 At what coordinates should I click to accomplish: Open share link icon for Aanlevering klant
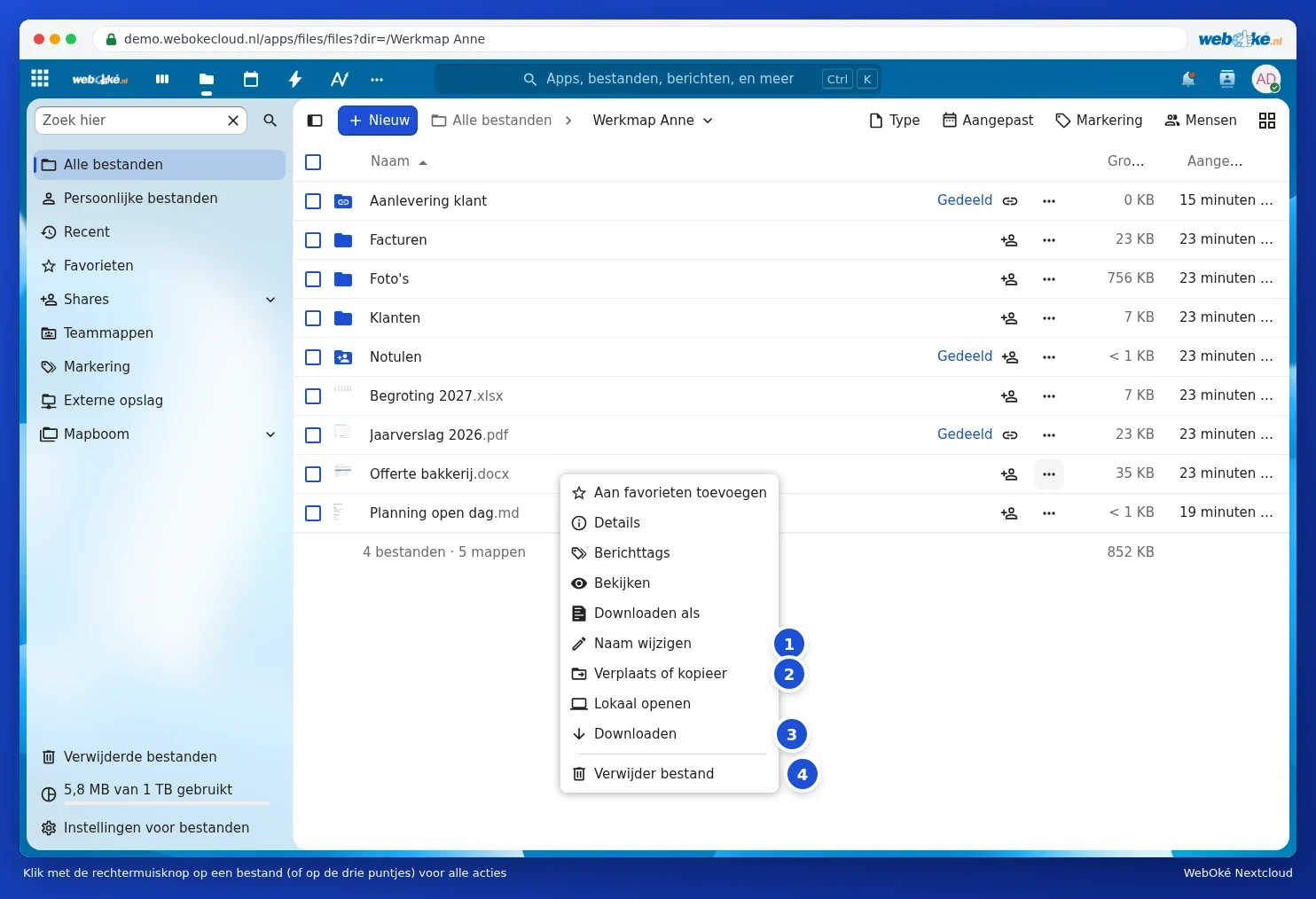point(1010,201)
